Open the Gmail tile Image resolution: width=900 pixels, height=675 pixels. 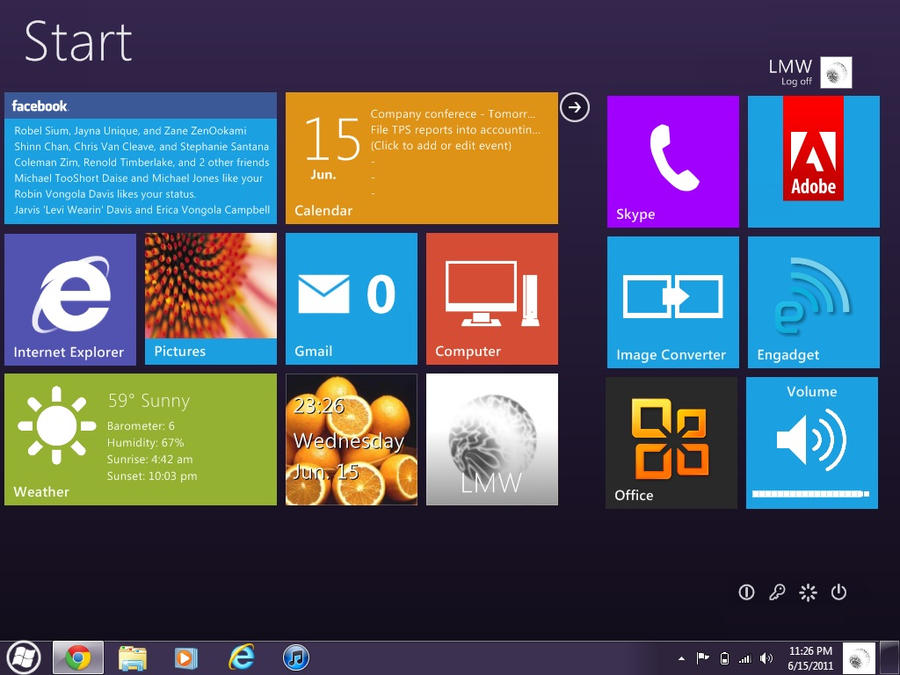click(x=351, y=298)
